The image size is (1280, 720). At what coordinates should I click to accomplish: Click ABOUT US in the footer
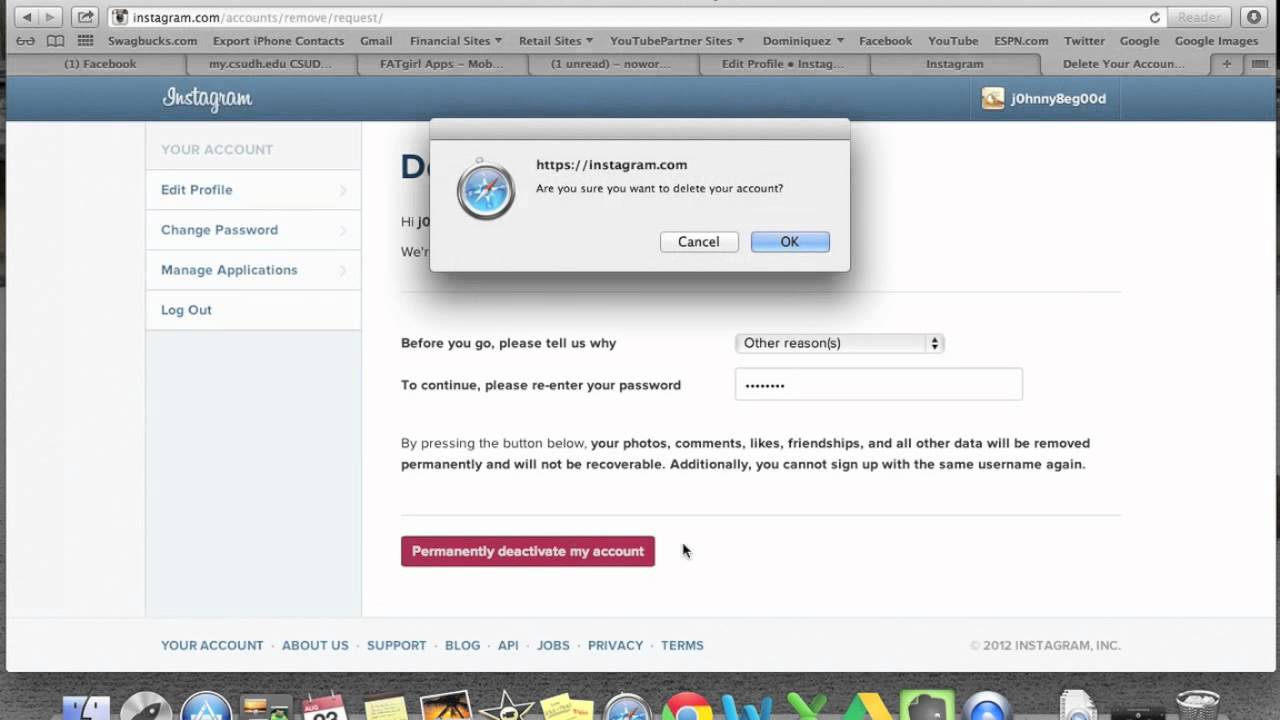tap(315, 646)
